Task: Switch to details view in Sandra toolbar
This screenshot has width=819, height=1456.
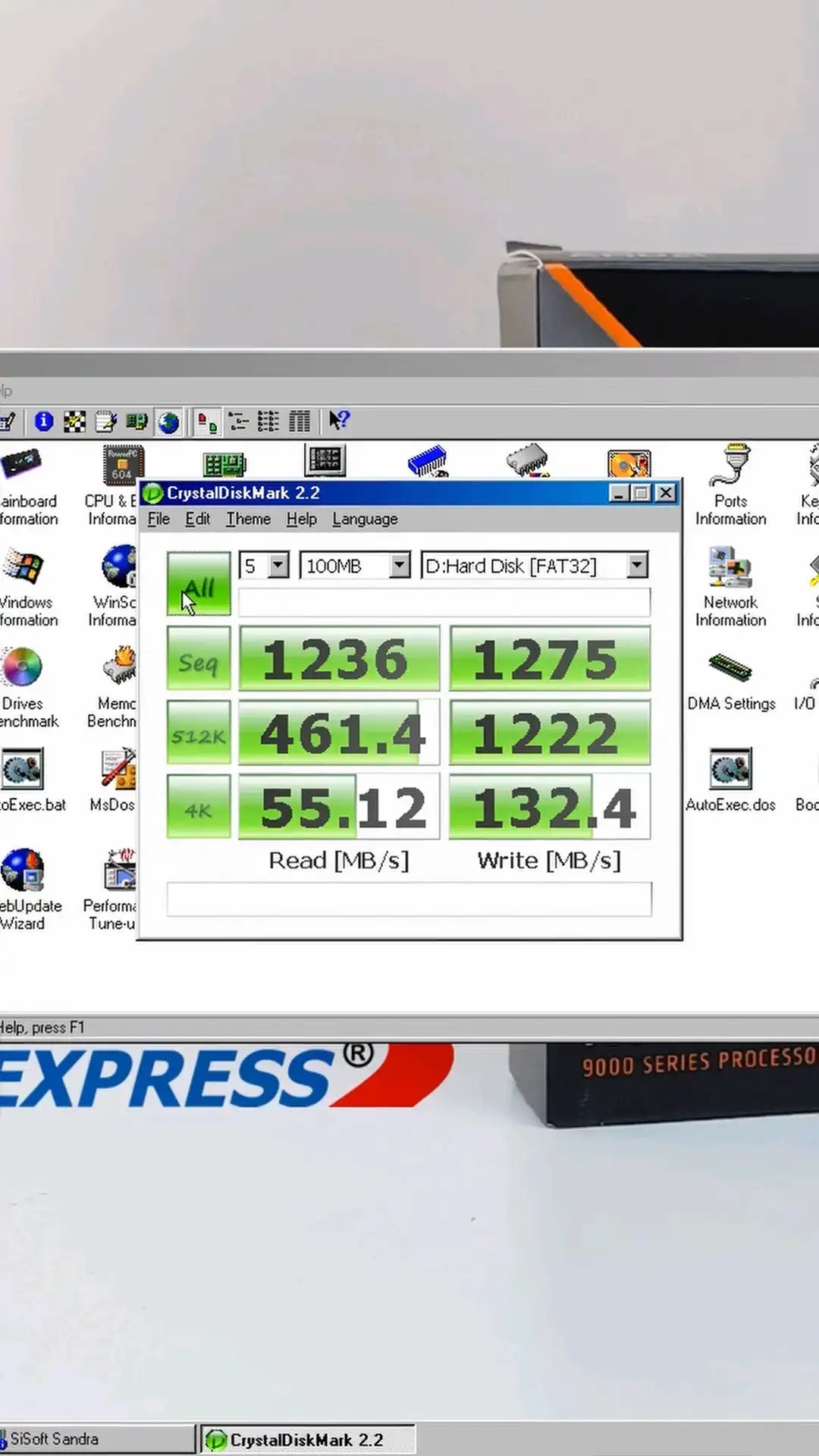Action: (x=300, y=421)
